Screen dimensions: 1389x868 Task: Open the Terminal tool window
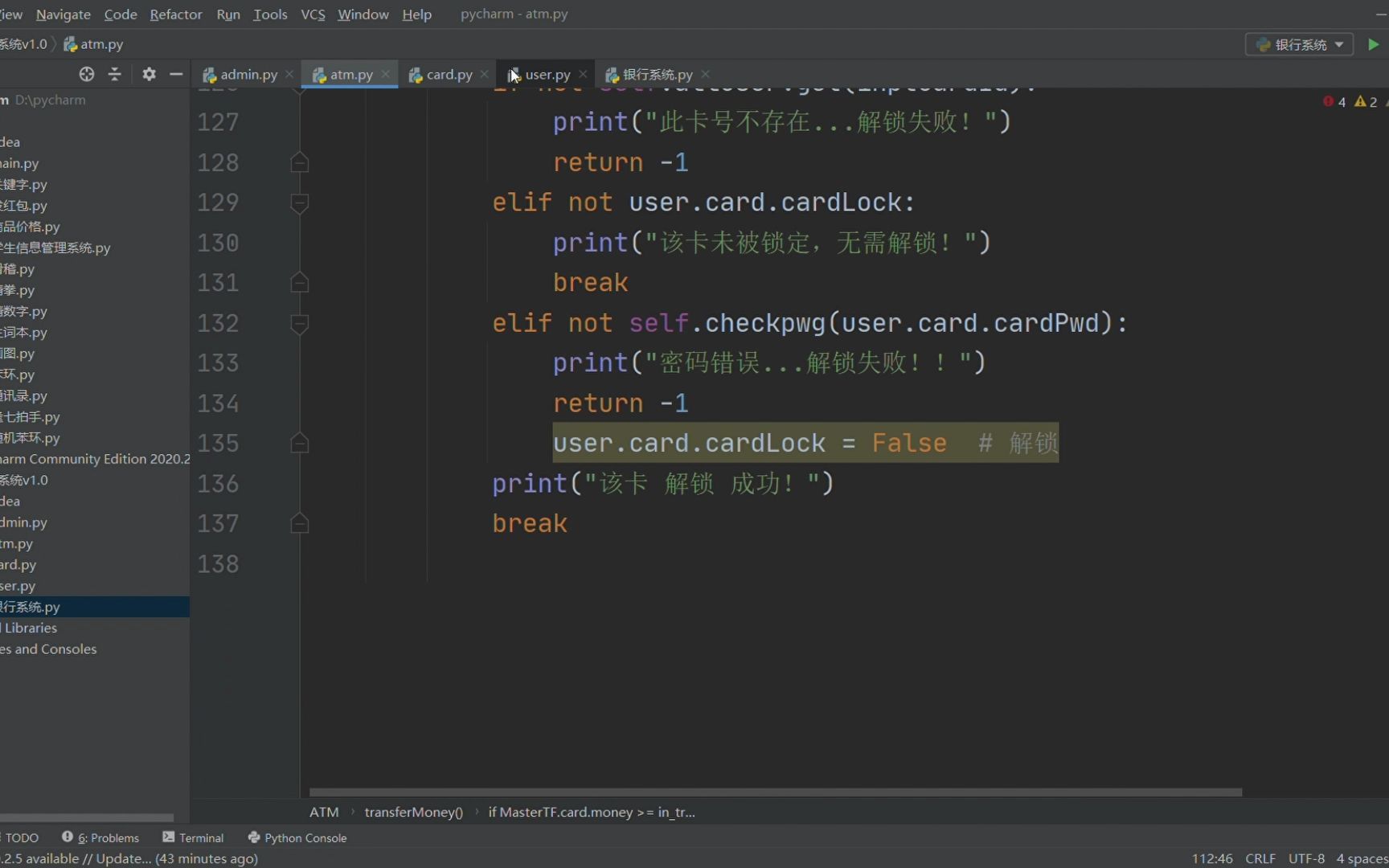click(x=193, y=837)
